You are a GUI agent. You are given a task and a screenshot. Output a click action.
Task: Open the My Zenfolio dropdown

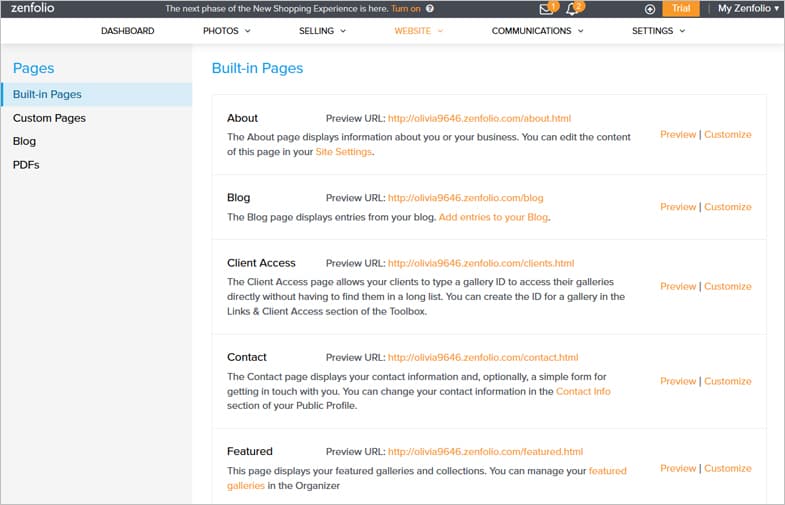(x=748, y=9)
